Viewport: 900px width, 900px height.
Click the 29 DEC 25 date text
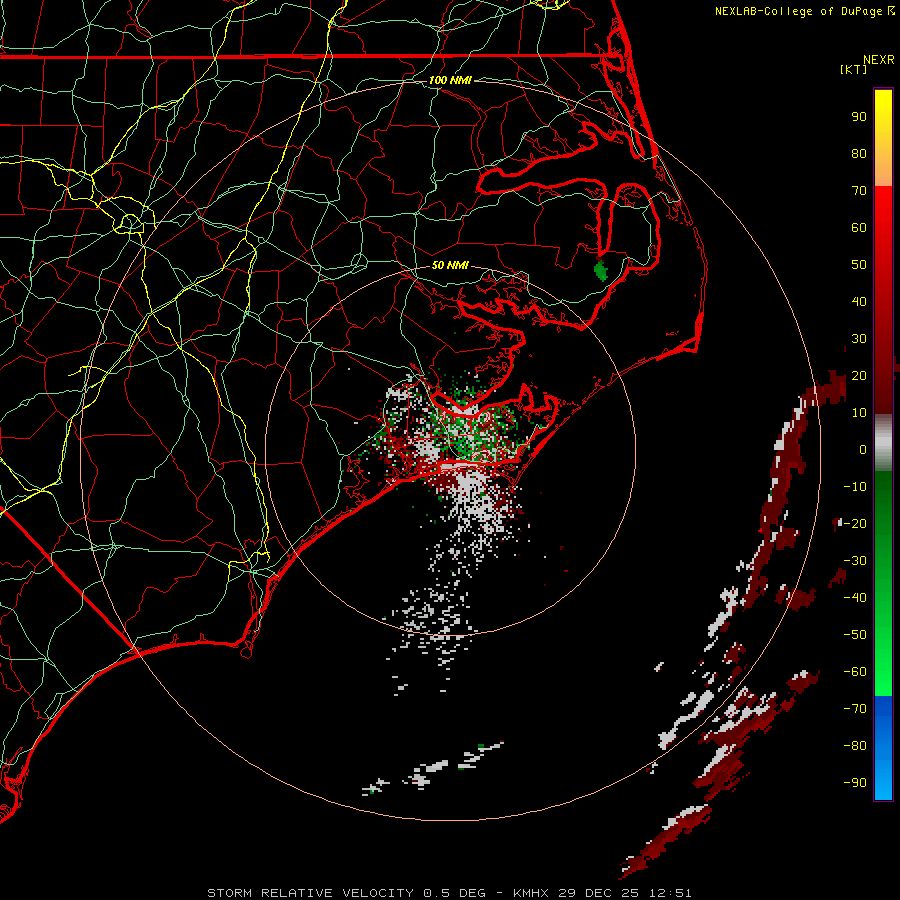(x=599, y=893)
